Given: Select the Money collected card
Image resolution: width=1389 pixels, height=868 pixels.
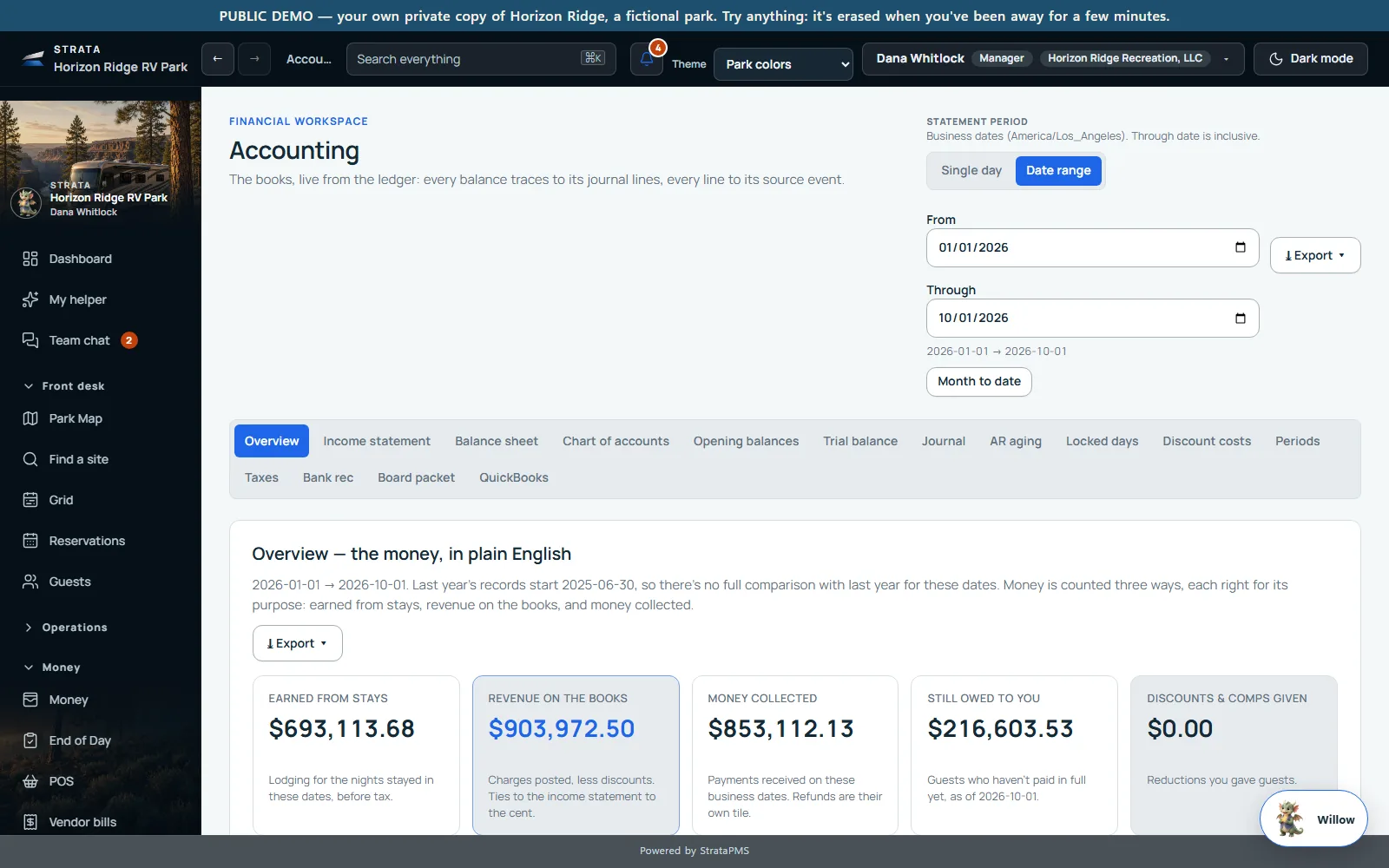Looking at the screenshot, I should pos(795,755).
